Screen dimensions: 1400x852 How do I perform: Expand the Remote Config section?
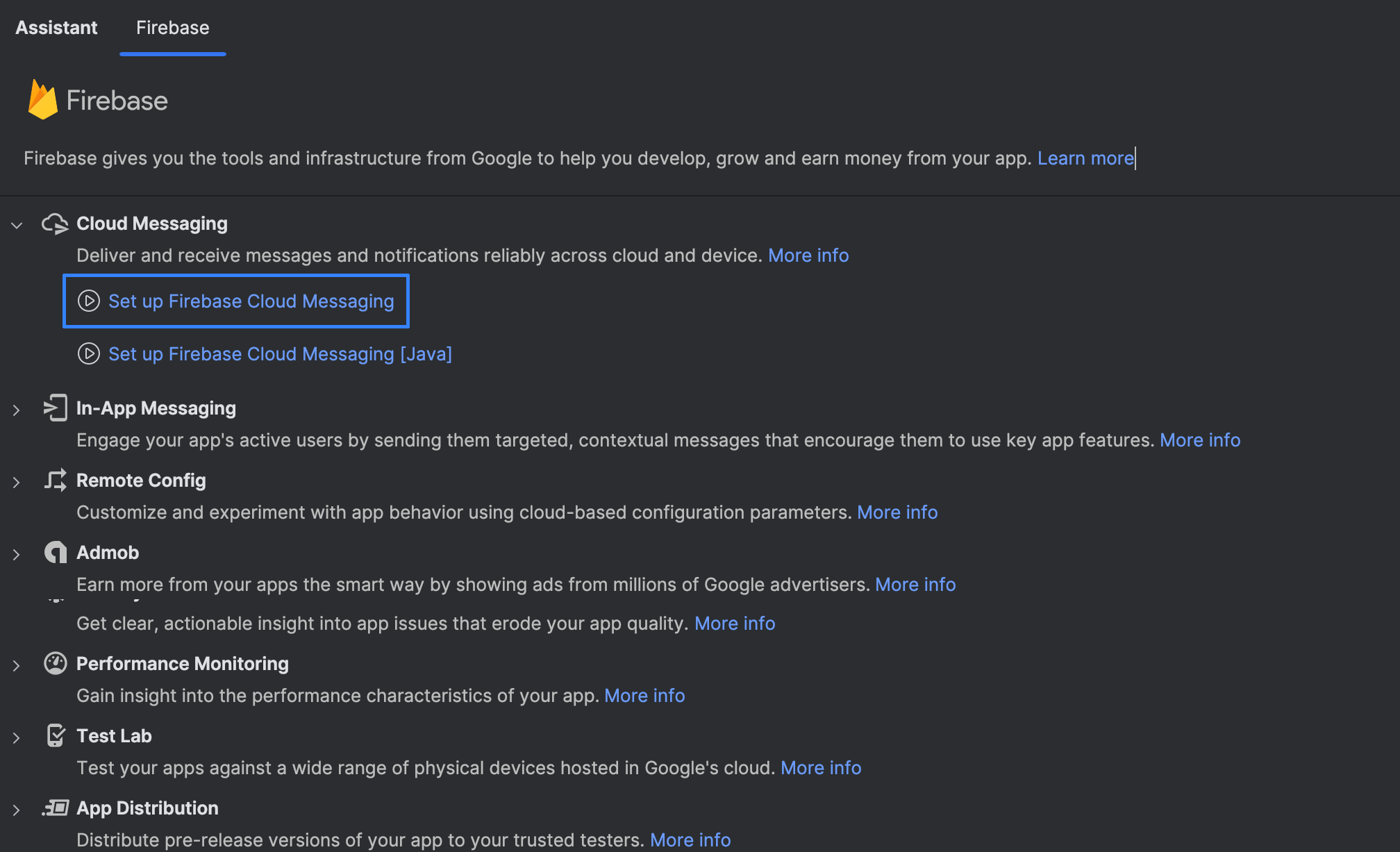tap(17, 482)
